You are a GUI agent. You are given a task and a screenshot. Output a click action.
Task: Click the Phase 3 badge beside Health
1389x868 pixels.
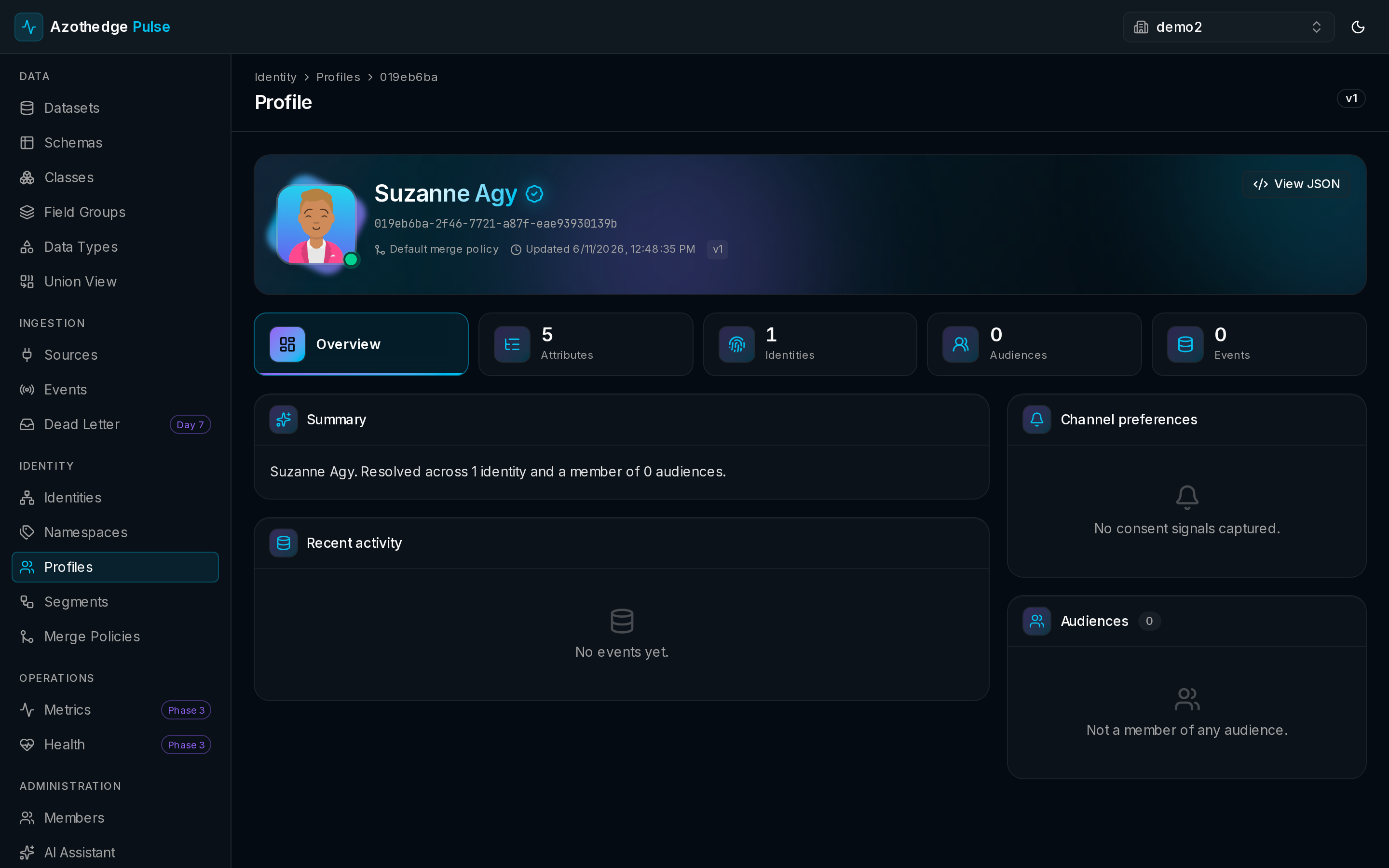tap(186, 745)
